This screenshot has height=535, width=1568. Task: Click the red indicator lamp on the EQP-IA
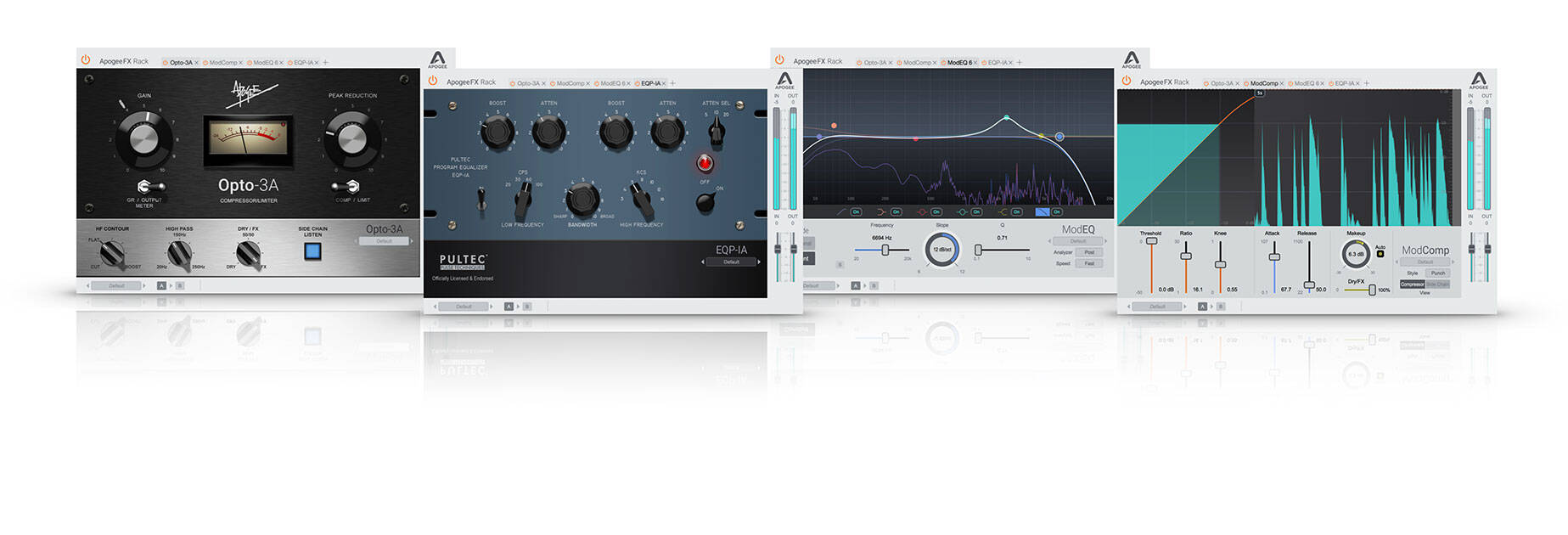[x=705, y=163]
